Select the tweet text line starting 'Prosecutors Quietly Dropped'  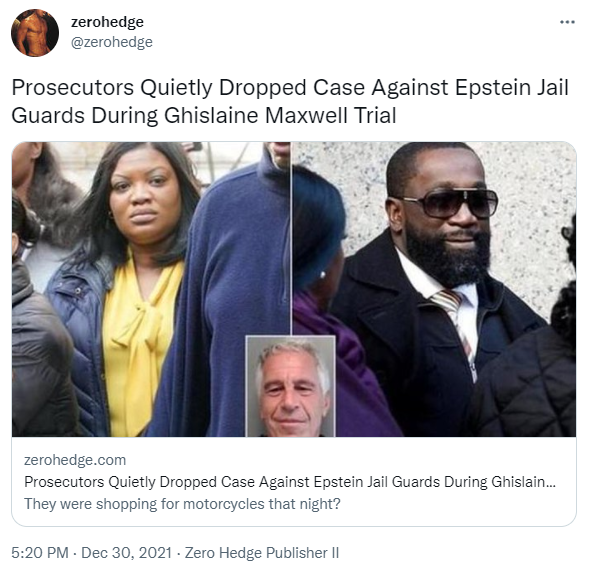290,88
